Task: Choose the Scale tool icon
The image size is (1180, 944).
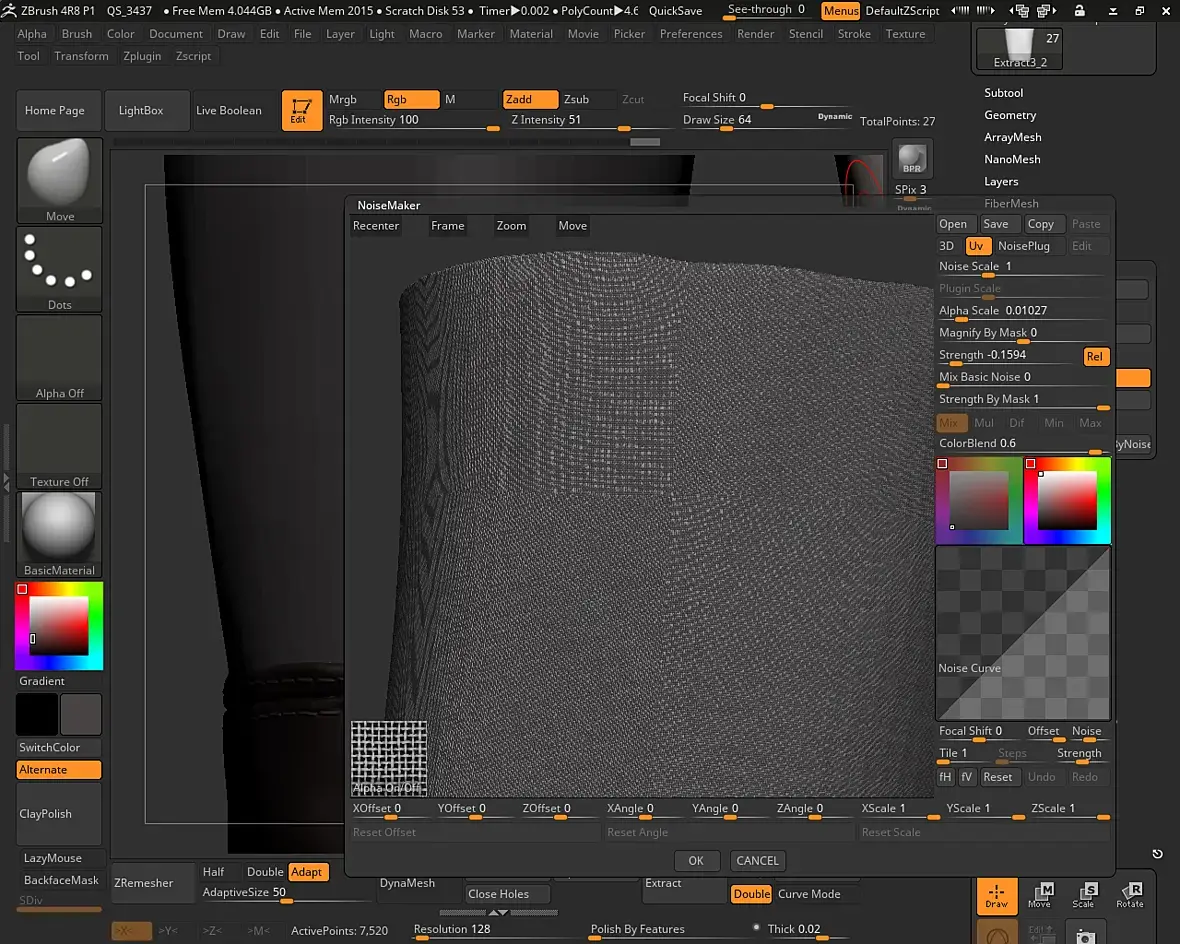Action: click(1083, 895)
